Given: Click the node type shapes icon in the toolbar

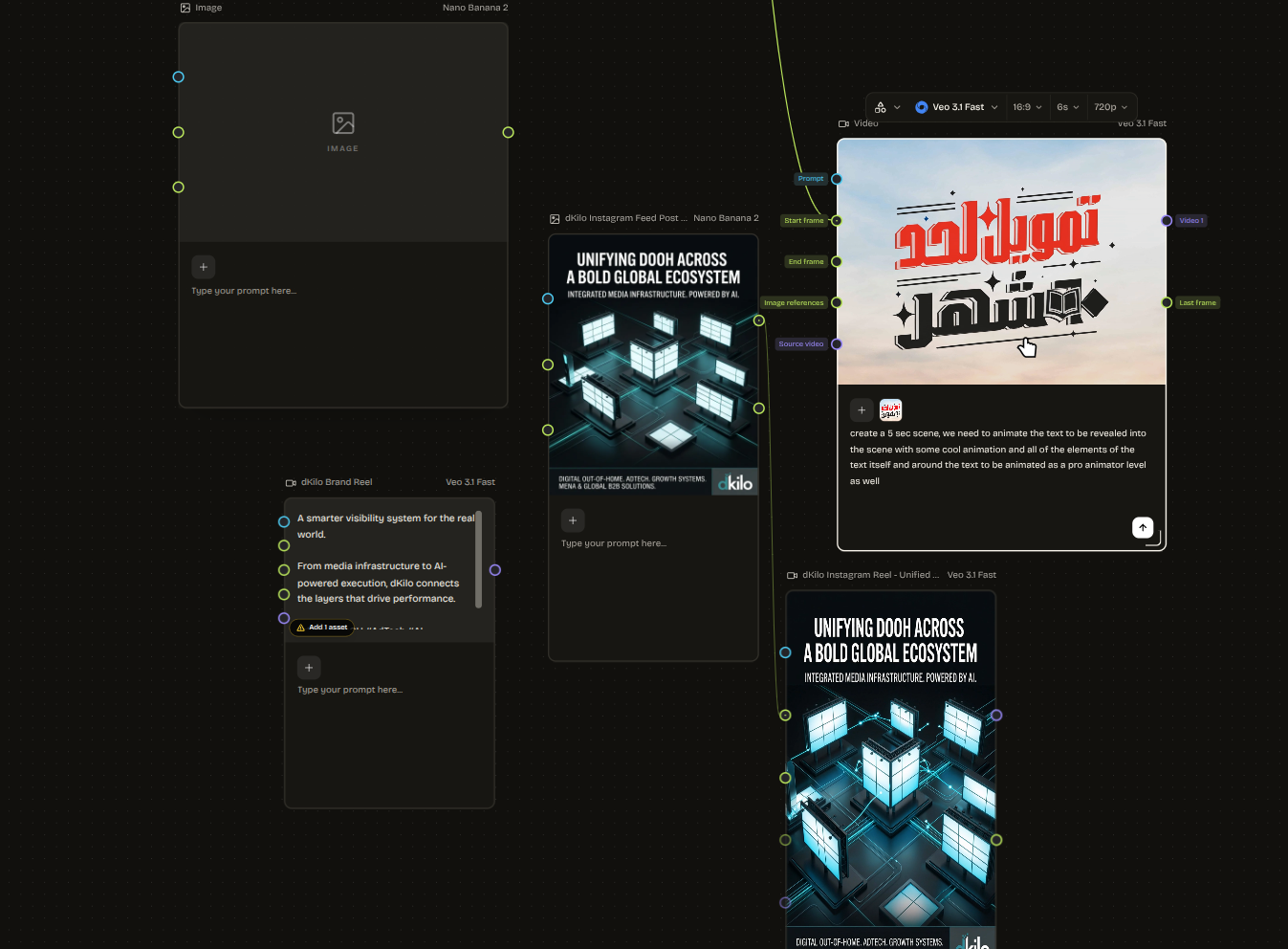Looking at the screenshot, I should [x=881, y=107].
